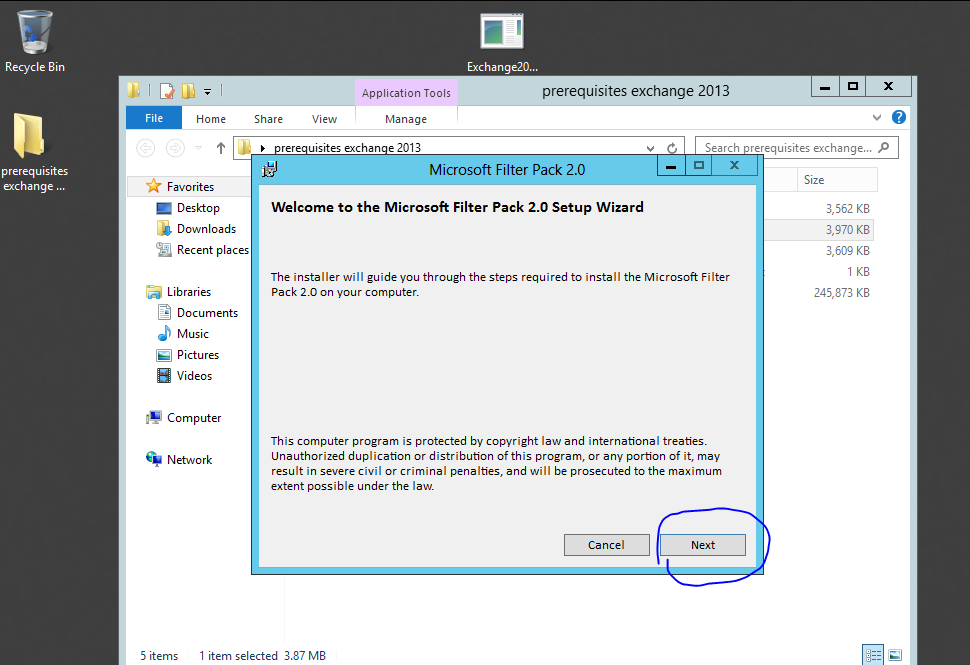Image resolution: width=970 pixels, height=665 pixels.
Task: Open Downloads under Favorites
Action: pos(206,229)
